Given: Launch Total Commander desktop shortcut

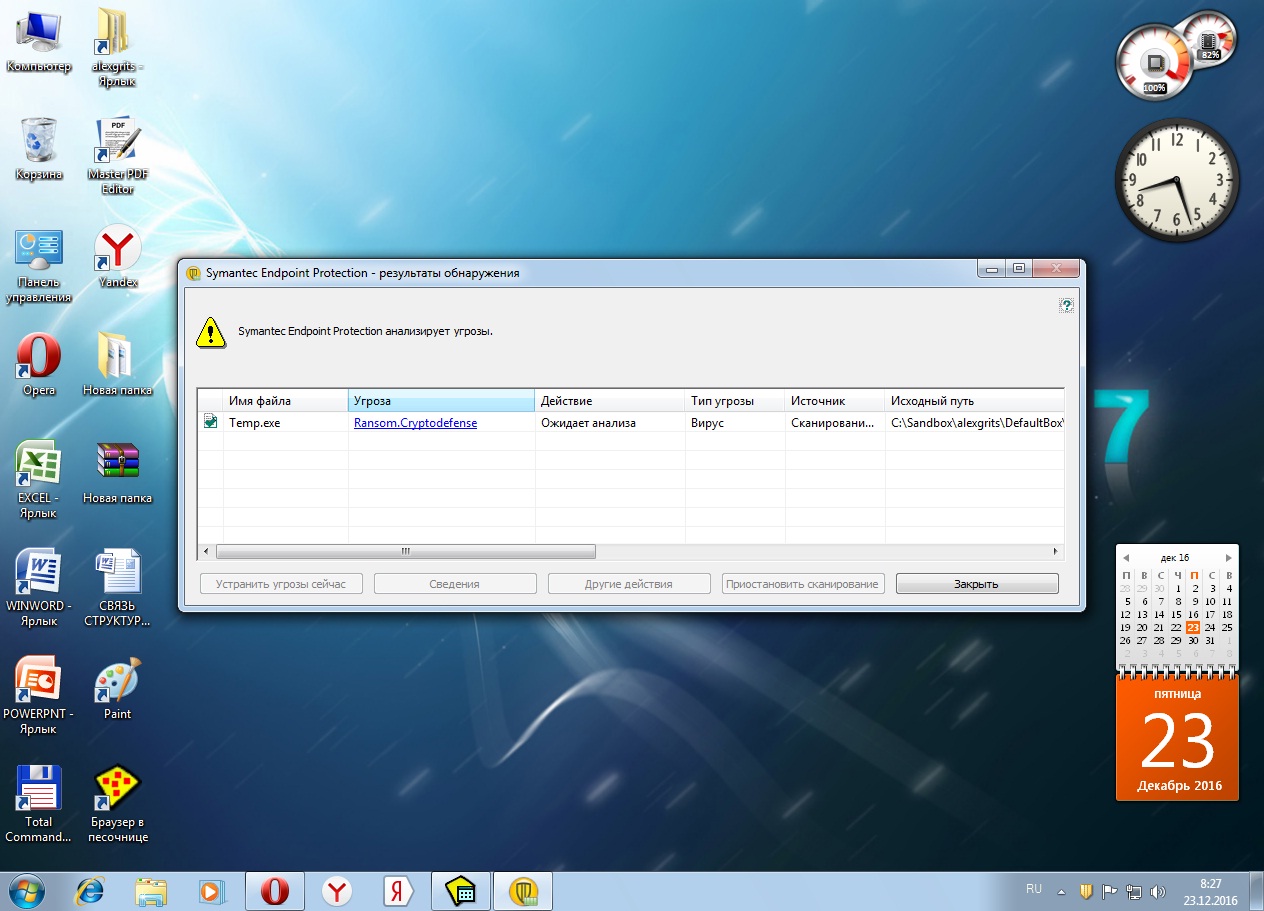Looking at the screenshot, I should 38,804.
